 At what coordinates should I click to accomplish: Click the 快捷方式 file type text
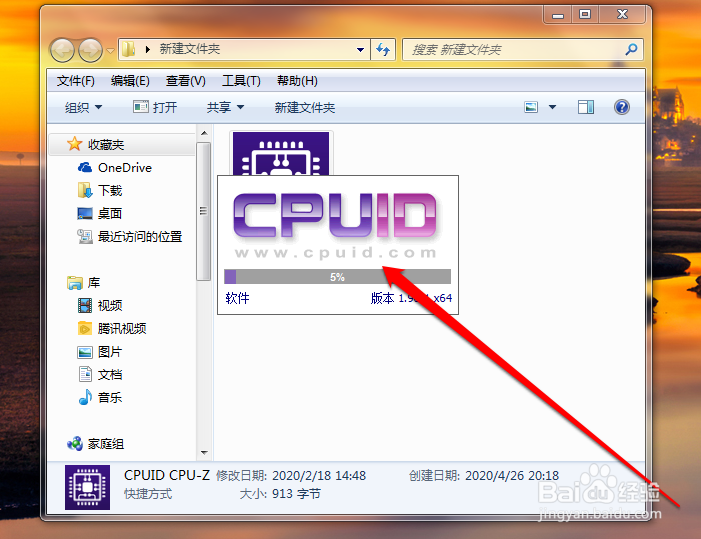148,494
